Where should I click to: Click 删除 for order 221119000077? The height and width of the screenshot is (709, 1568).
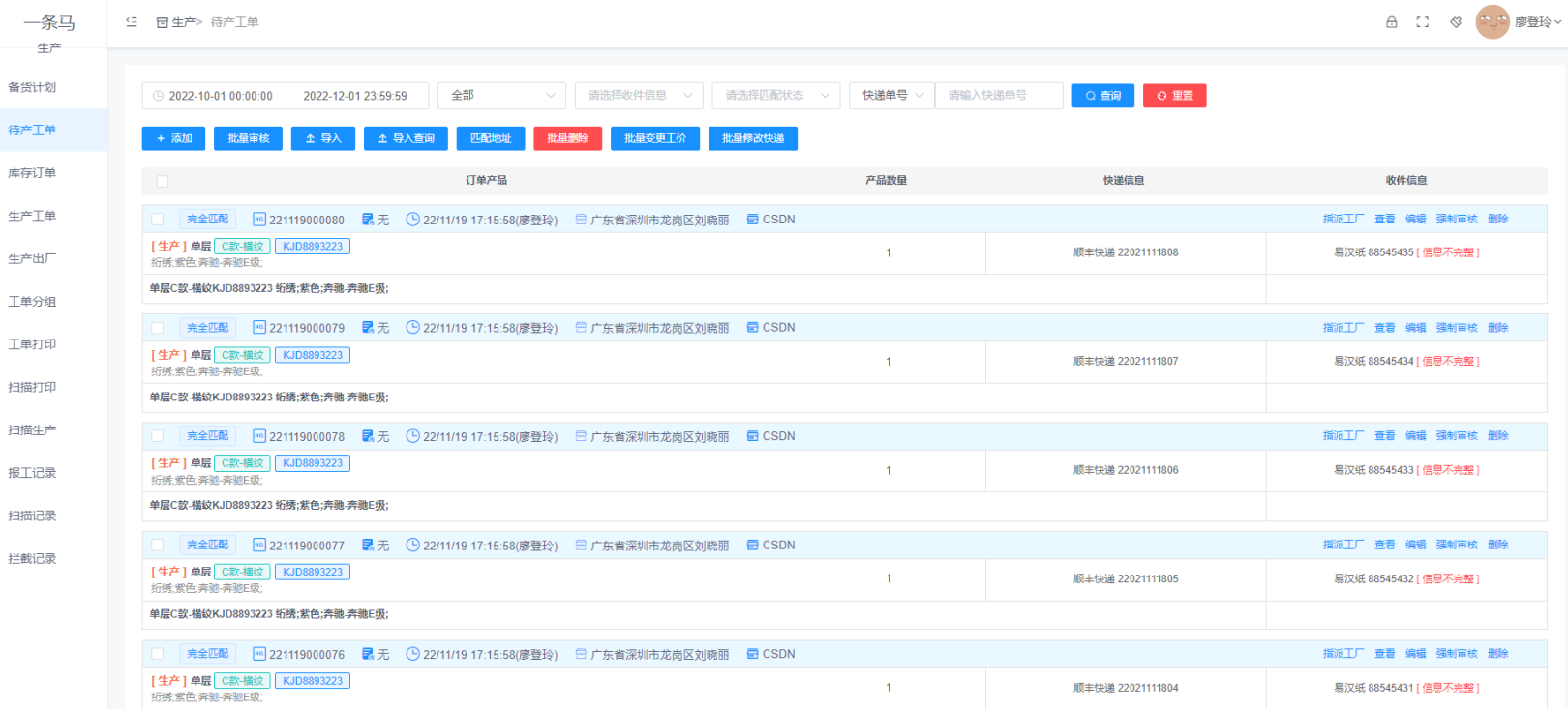[x=1498, y=546]
